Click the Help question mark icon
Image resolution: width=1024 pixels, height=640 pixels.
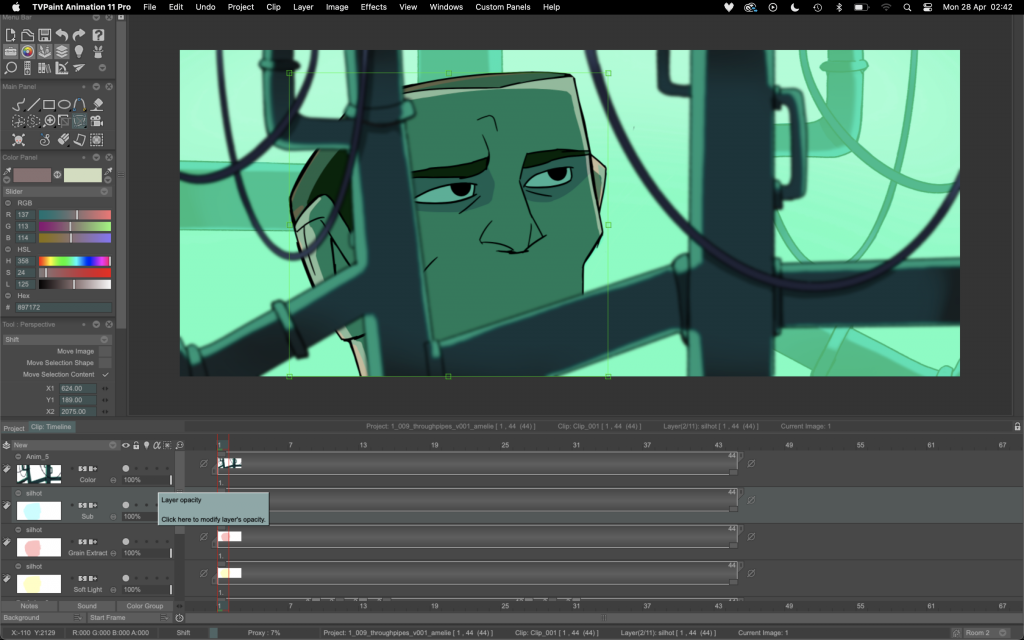point(98,35)
